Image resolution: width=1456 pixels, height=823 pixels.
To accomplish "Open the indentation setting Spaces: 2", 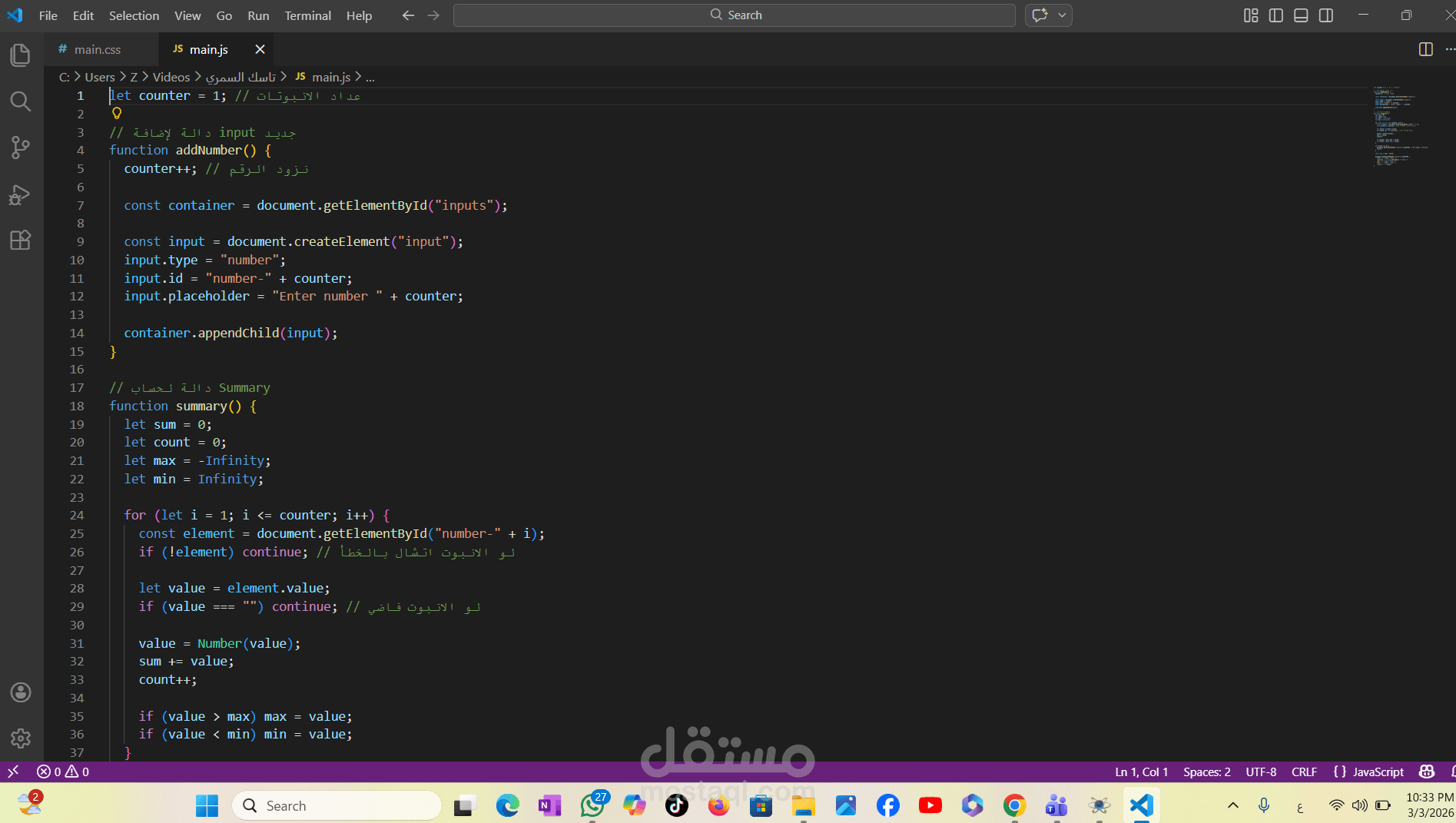I will pos(1207,772).
